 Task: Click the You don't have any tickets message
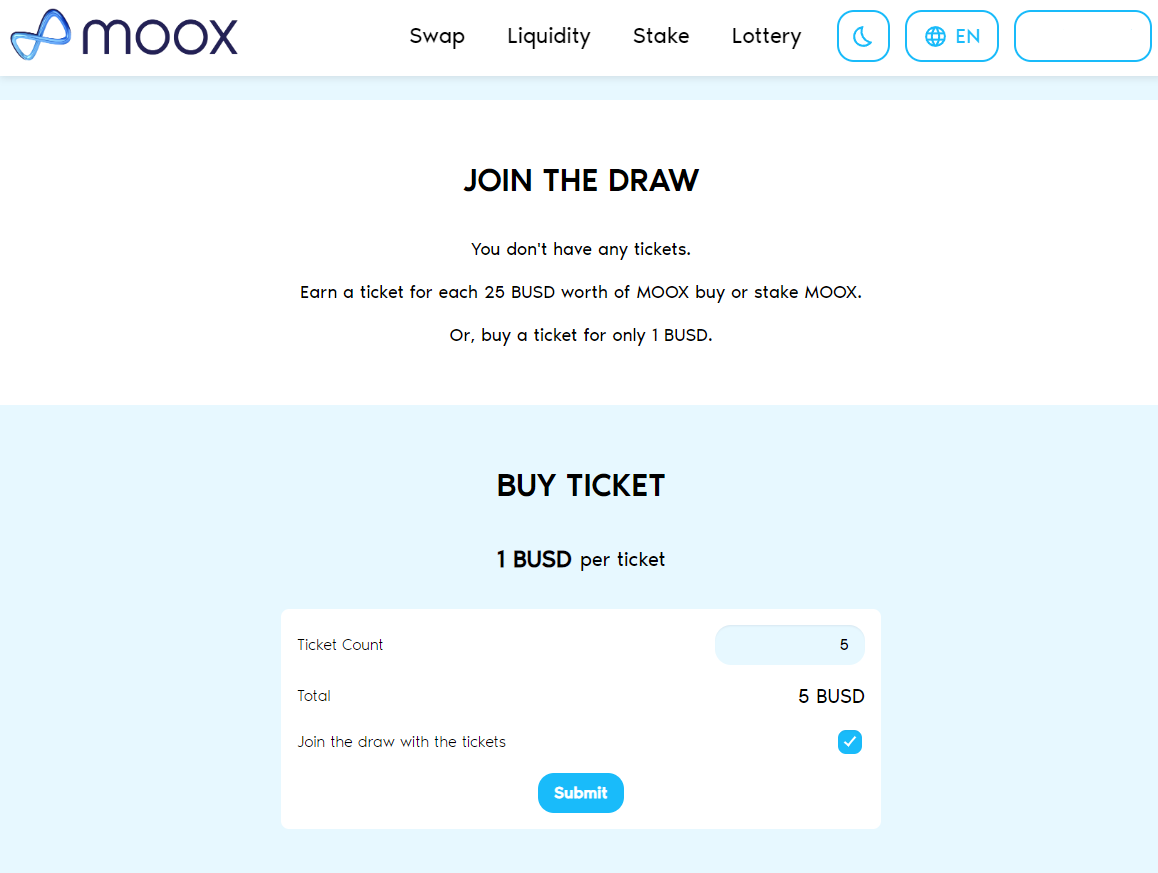coord(581,249)
